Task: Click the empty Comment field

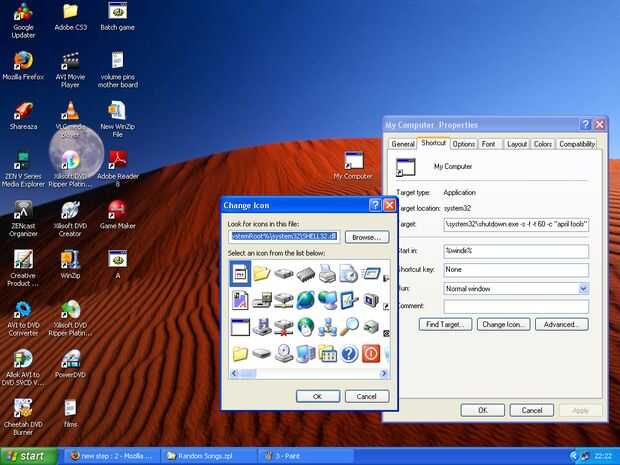Action: tap(516, 306)
